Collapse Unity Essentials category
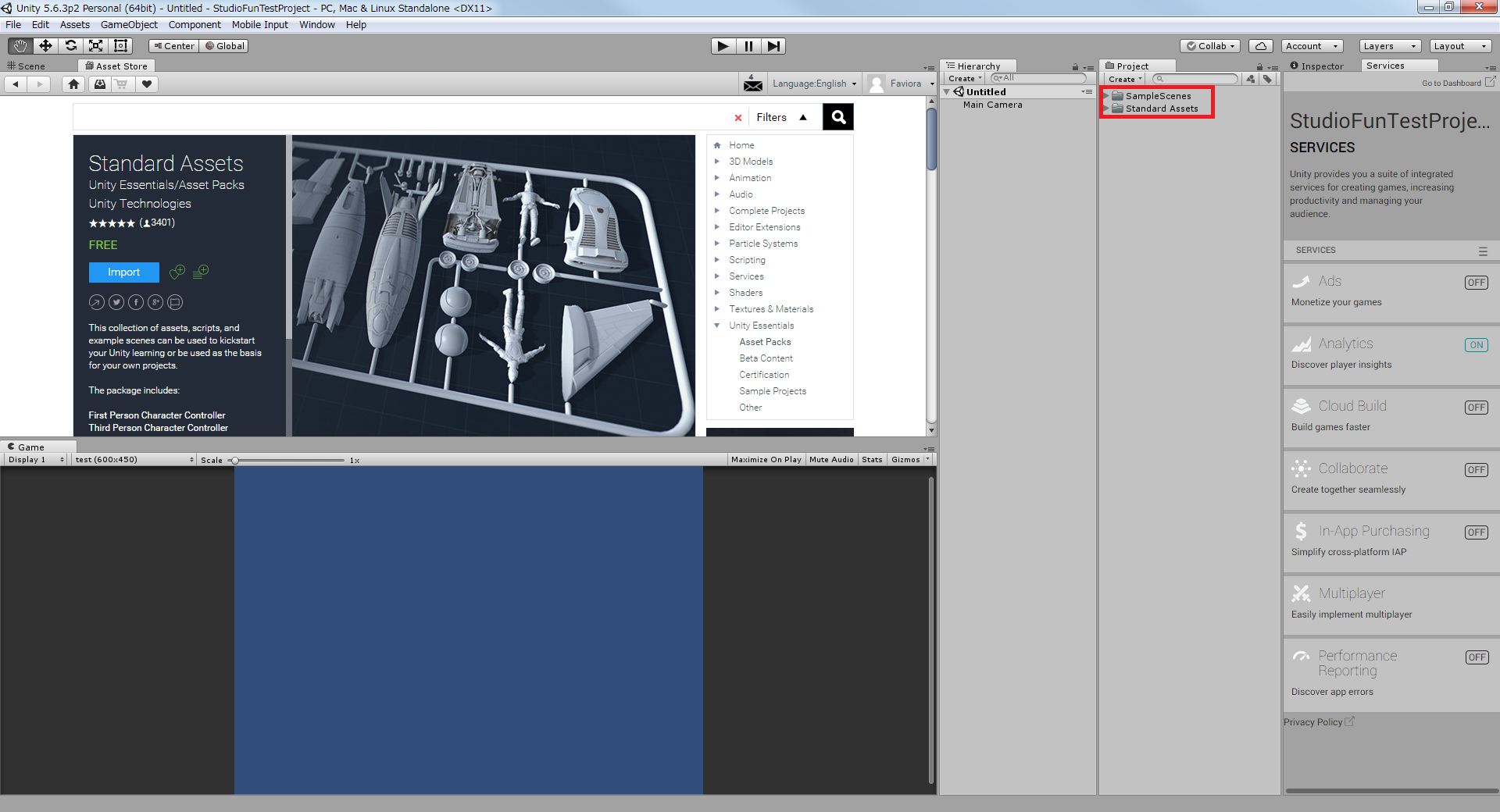Viewport: 1500px width, 812px height. (x=716, y=326)
